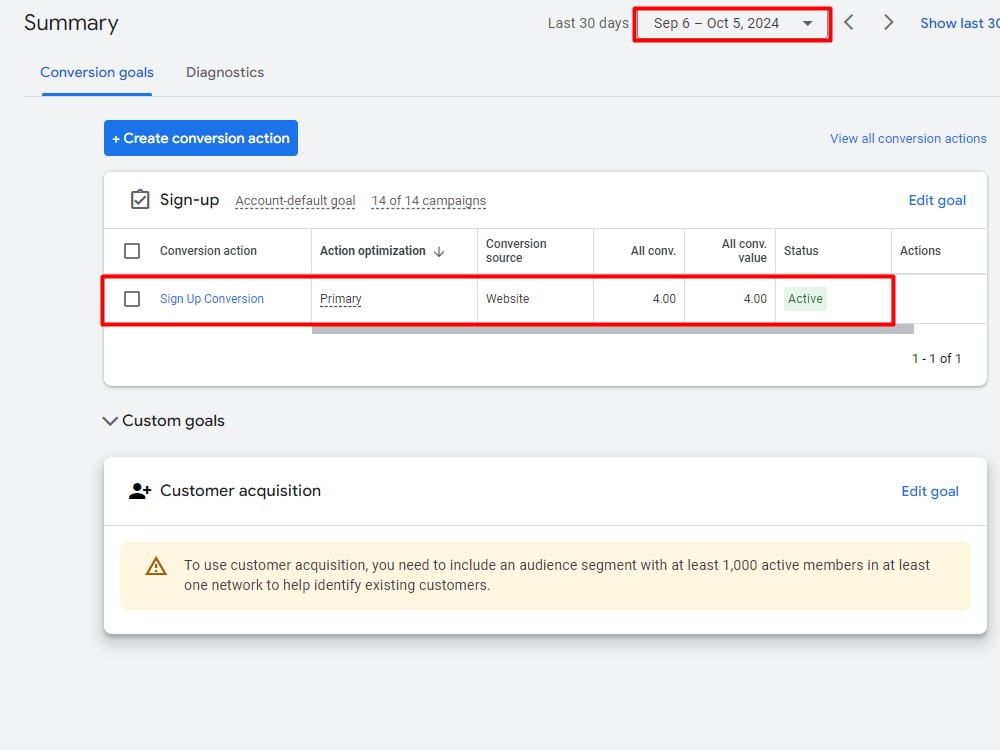The image size is (1000, 750).
Task: Click the Primary optimization value
Action: pyautogui.click(x=341, y=298)
